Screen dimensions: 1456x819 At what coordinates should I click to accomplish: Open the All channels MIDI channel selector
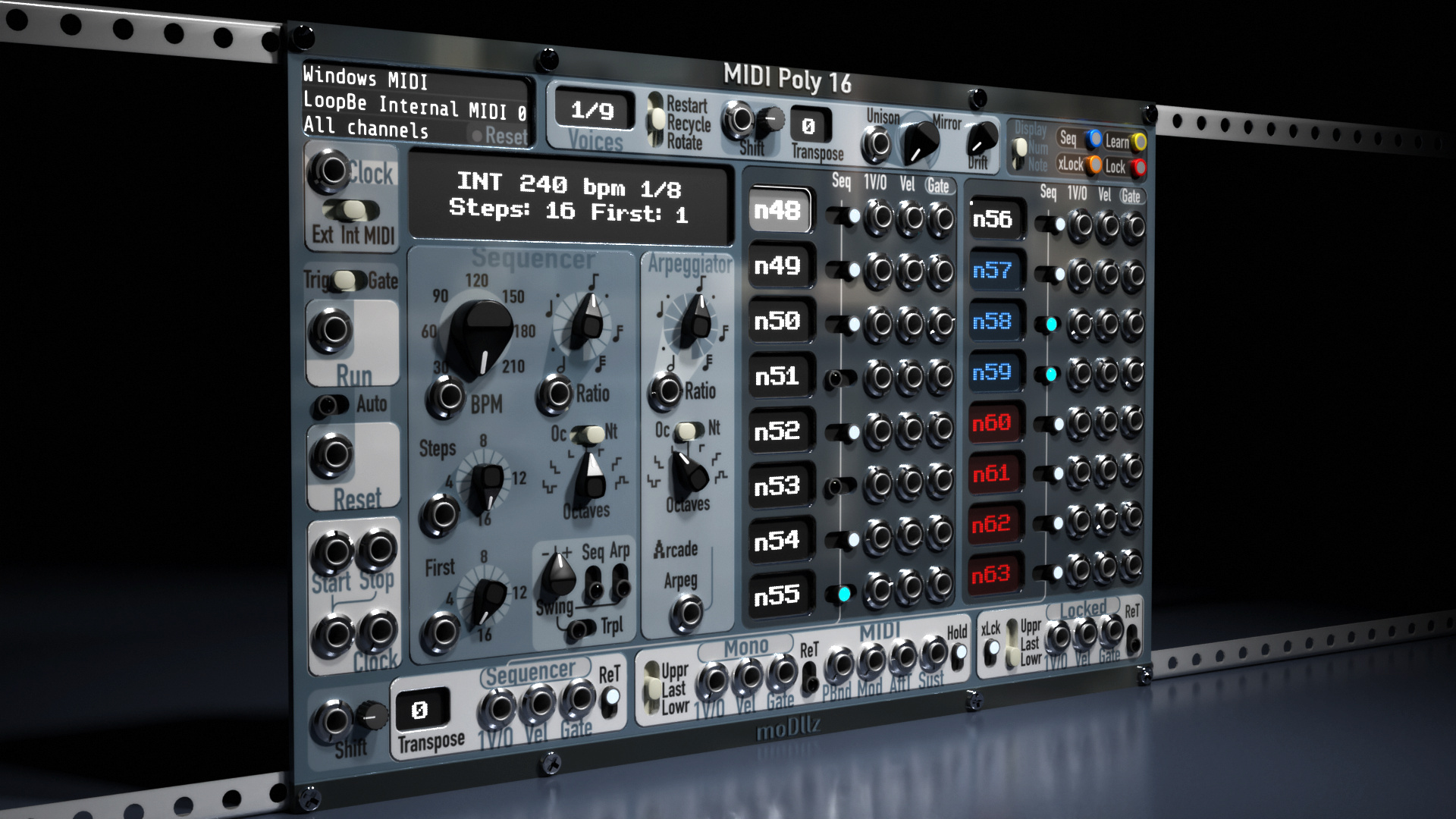pyautogui.click(x=366, y=128)
